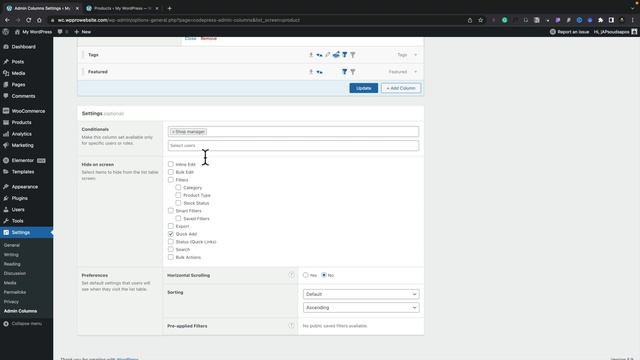Click My WordPress site name link
The image size is (640, 360).
(x=33, y=32)
